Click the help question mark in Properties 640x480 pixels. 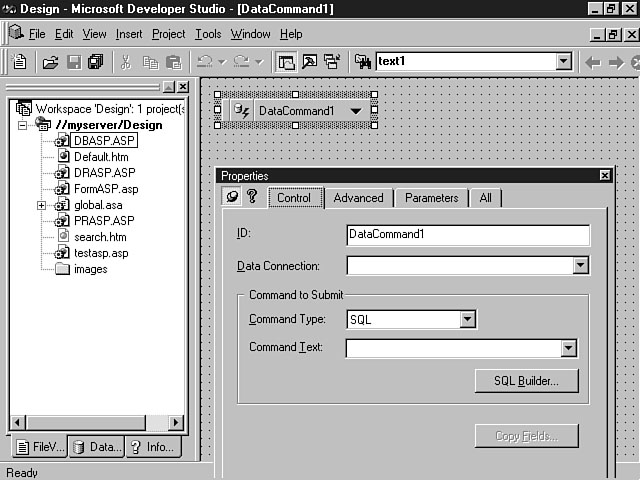point(252,197)
